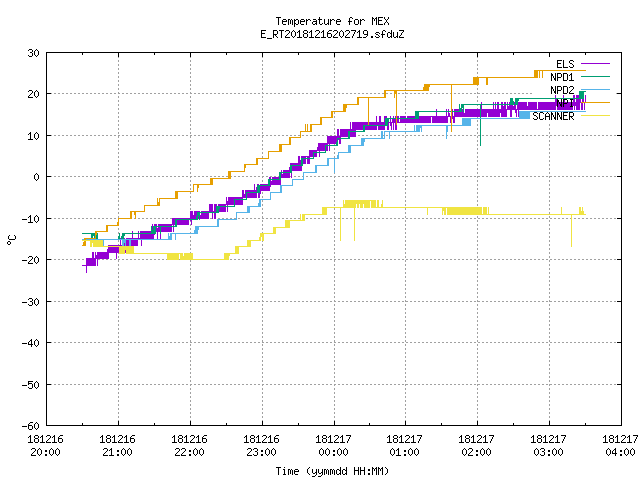The height and width of the screenshot is (480, 640).
Task: Click the y-axis label -40
Action: pyautogui.click(x=31, y=343)
